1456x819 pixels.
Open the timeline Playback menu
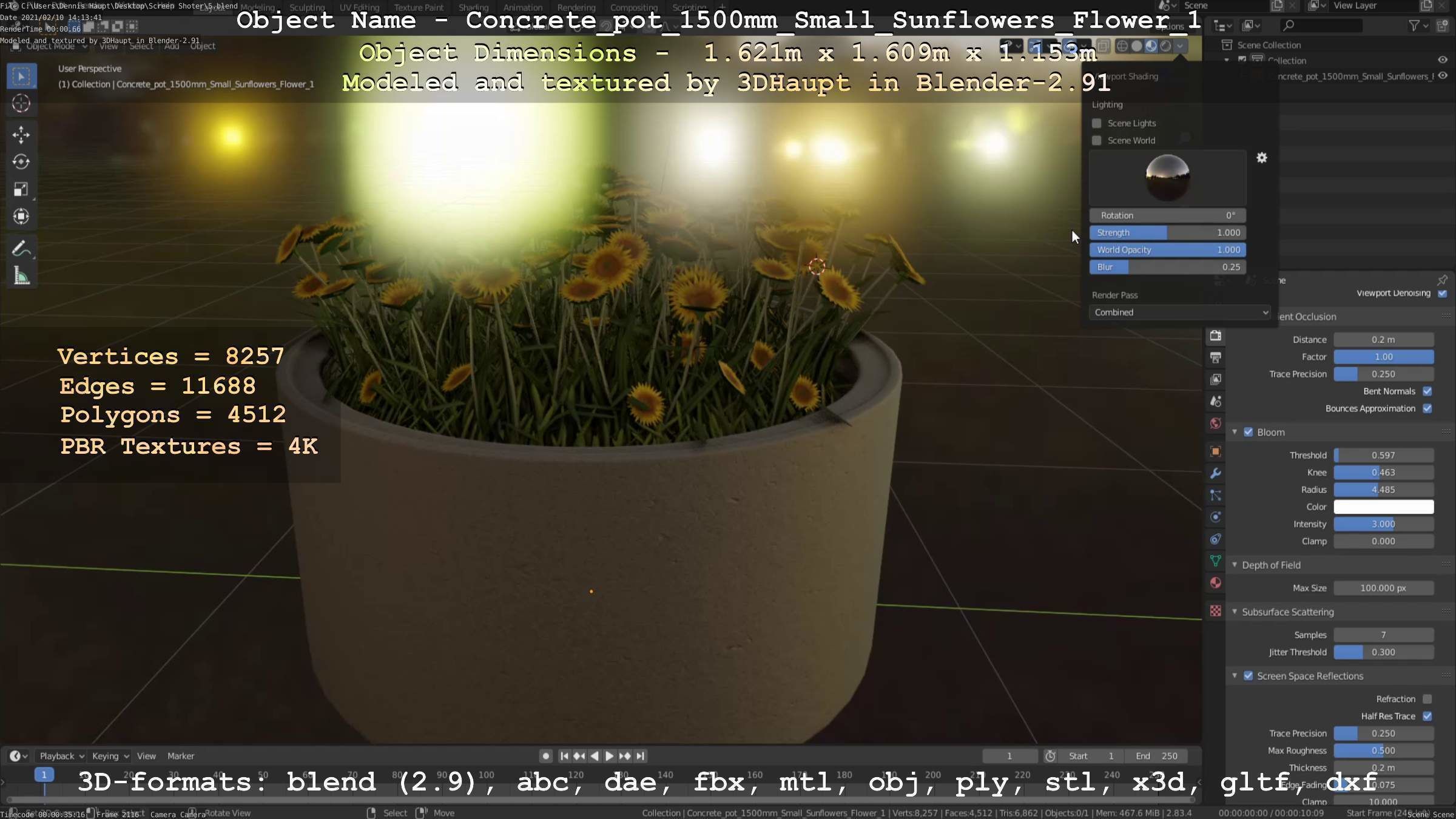pyautogui.click(x=62, y=756)
